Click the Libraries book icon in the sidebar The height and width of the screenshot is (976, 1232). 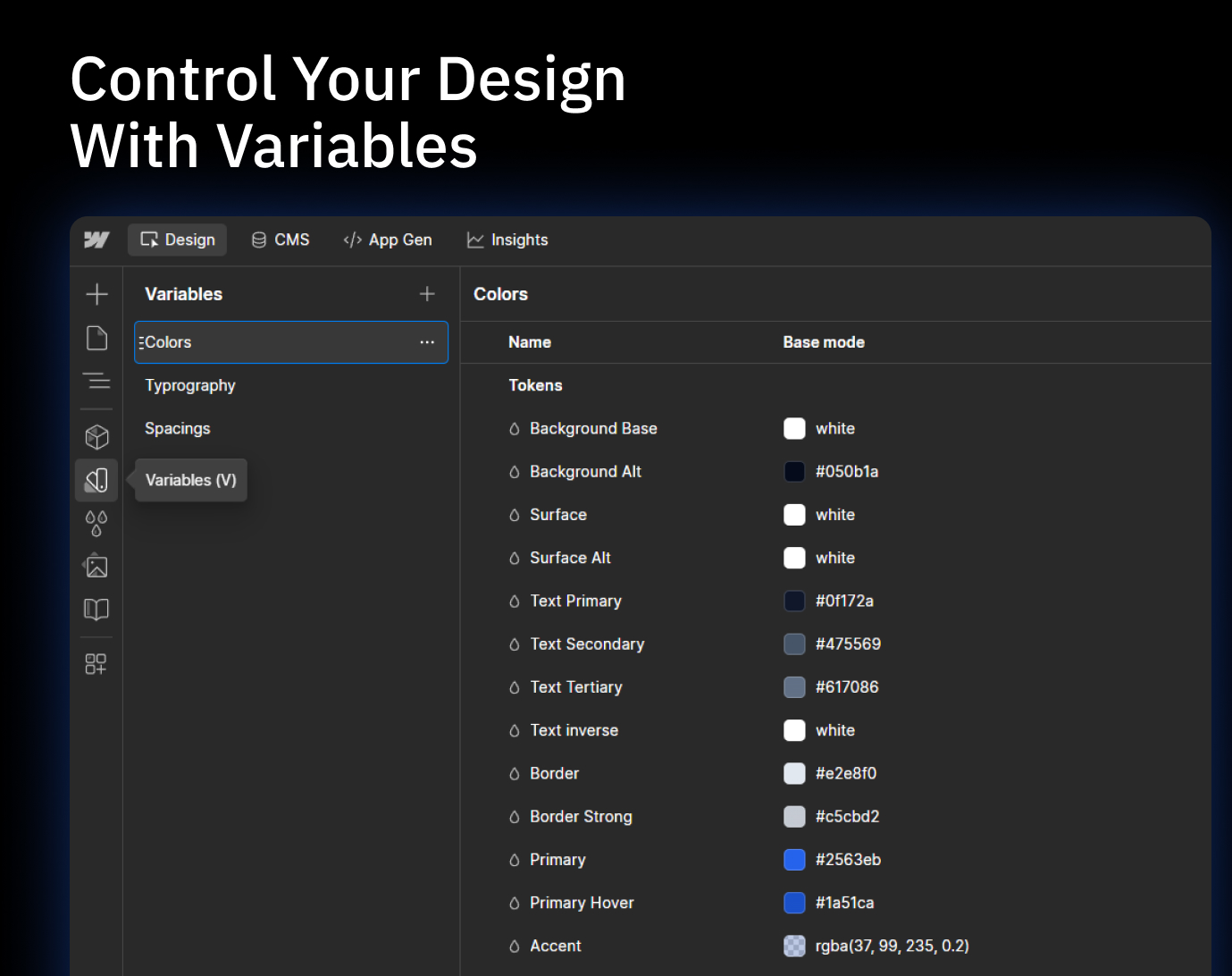96,610
